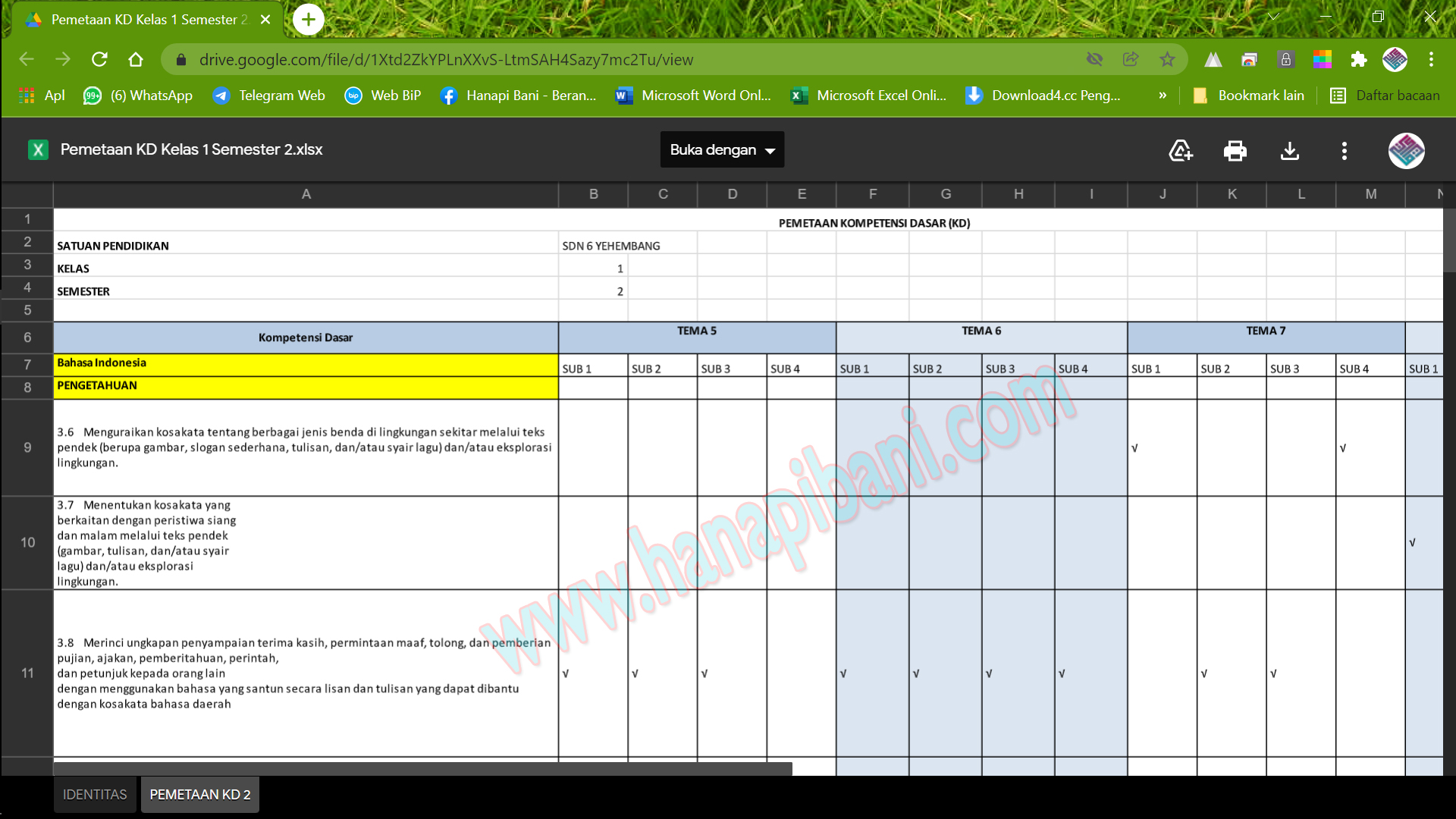The image size is (1456, 819).
Task: Click the horizontal scrollbar of the sheet
Action: point(422,768)
